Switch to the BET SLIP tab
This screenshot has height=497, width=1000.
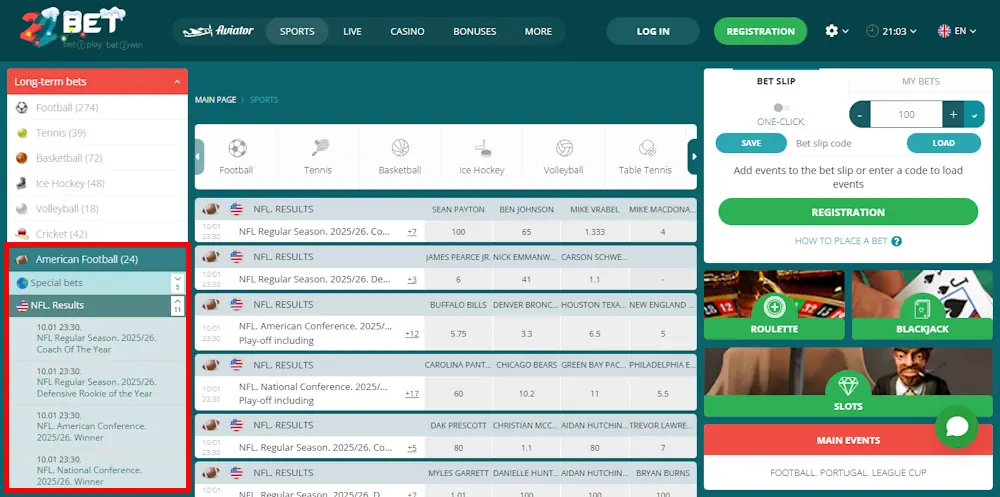776,81
